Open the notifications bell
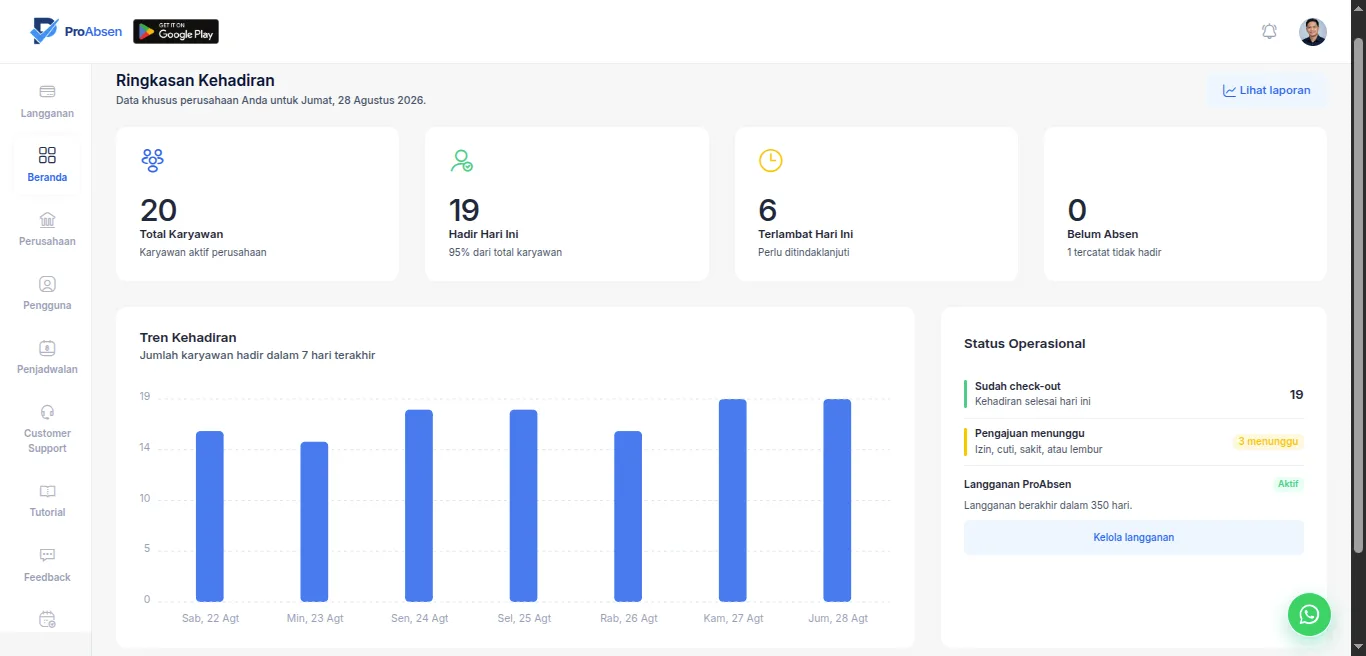 pos(1269,32)
